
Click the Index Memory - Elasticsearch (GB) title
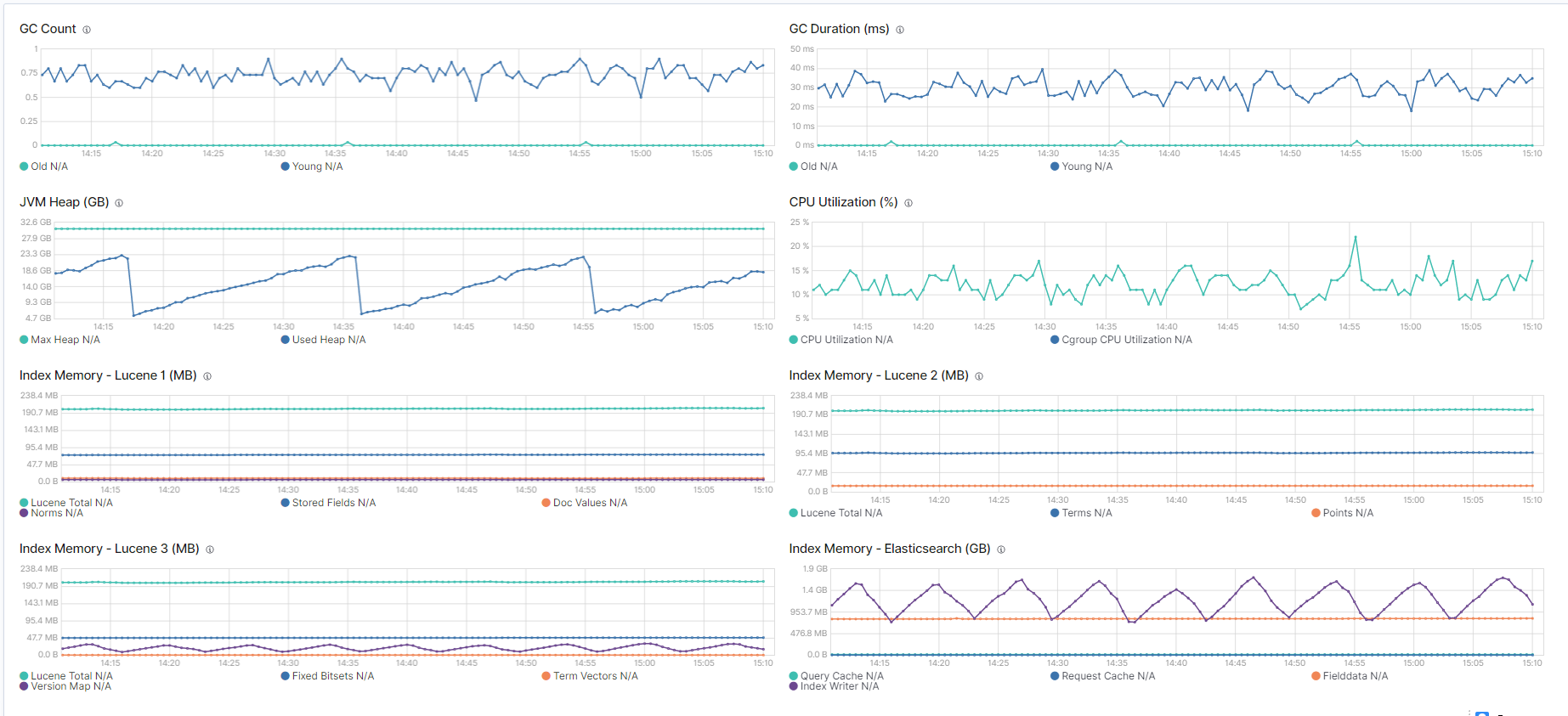pyautogui.click(x=890, y=549)
